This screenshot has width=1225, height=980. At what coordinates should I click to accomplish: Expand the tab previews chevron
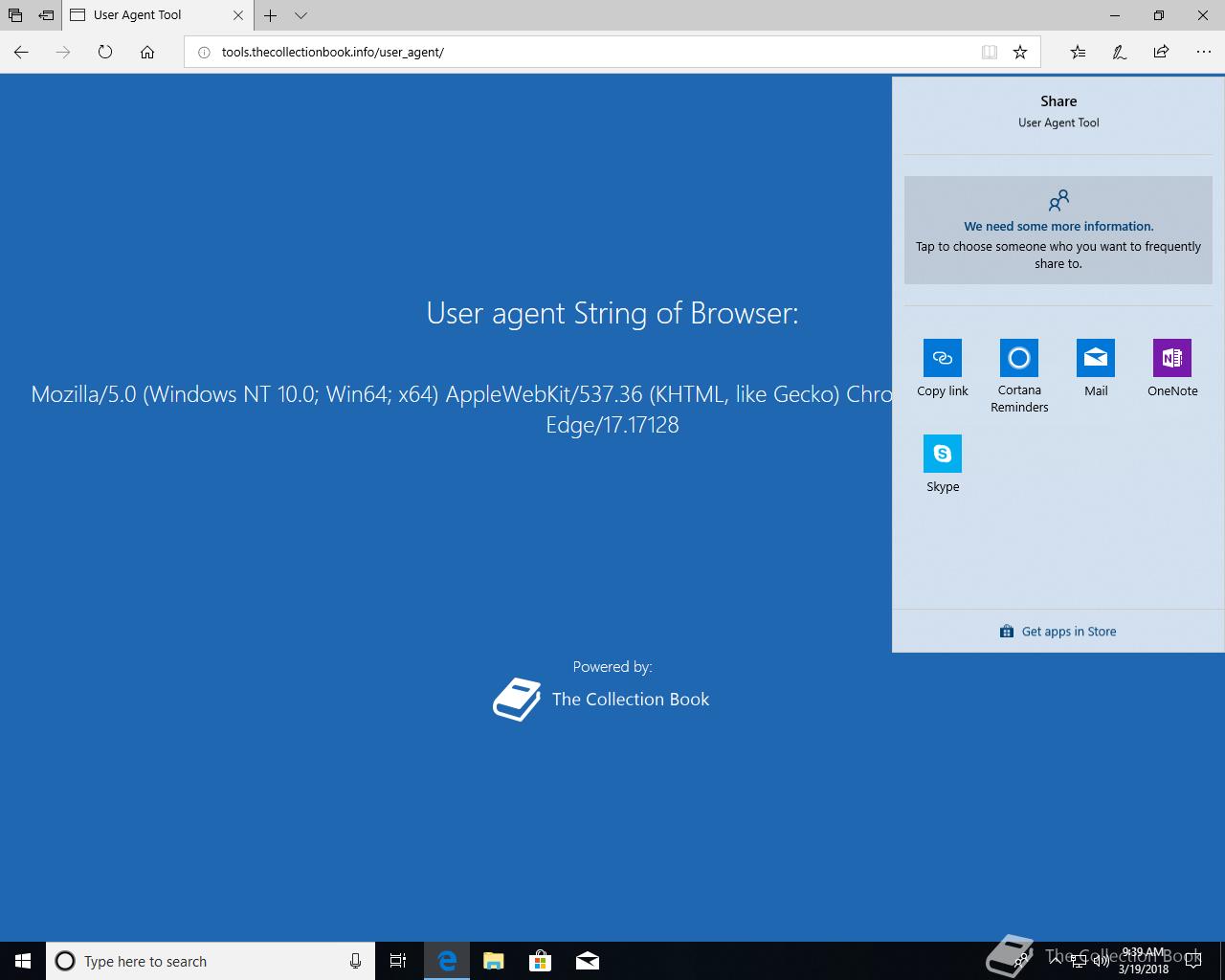pyautogui.click(x=301, y=15)
